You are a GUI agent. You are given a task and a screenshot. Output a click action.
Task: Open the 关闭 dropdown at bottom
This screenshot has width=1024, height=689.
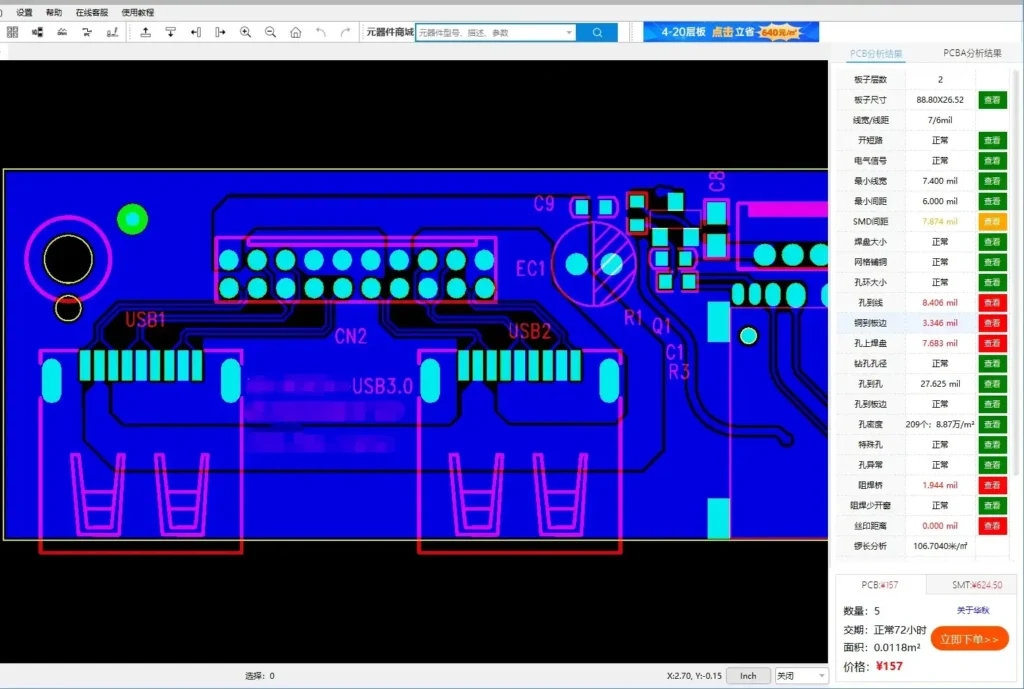click(x=800, y=675)
